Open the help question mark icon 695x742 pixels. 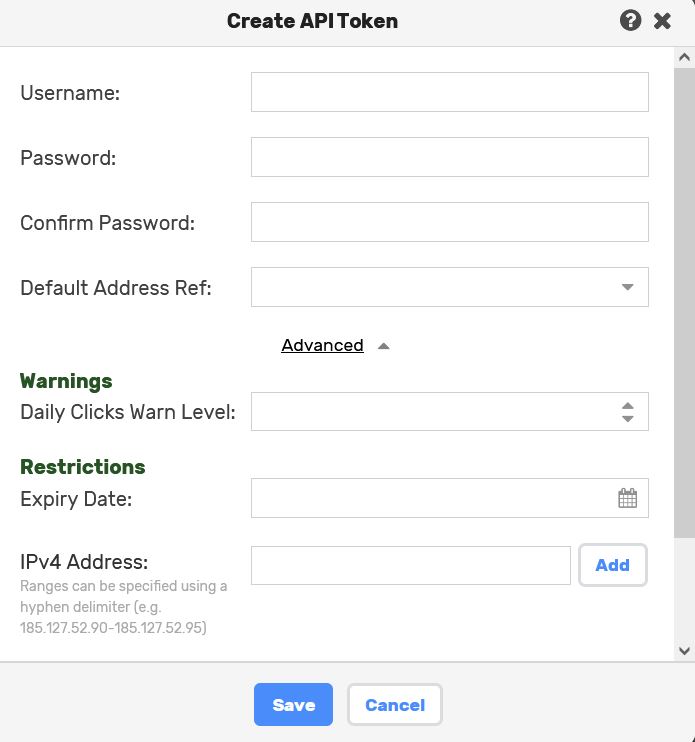point(630,21)
